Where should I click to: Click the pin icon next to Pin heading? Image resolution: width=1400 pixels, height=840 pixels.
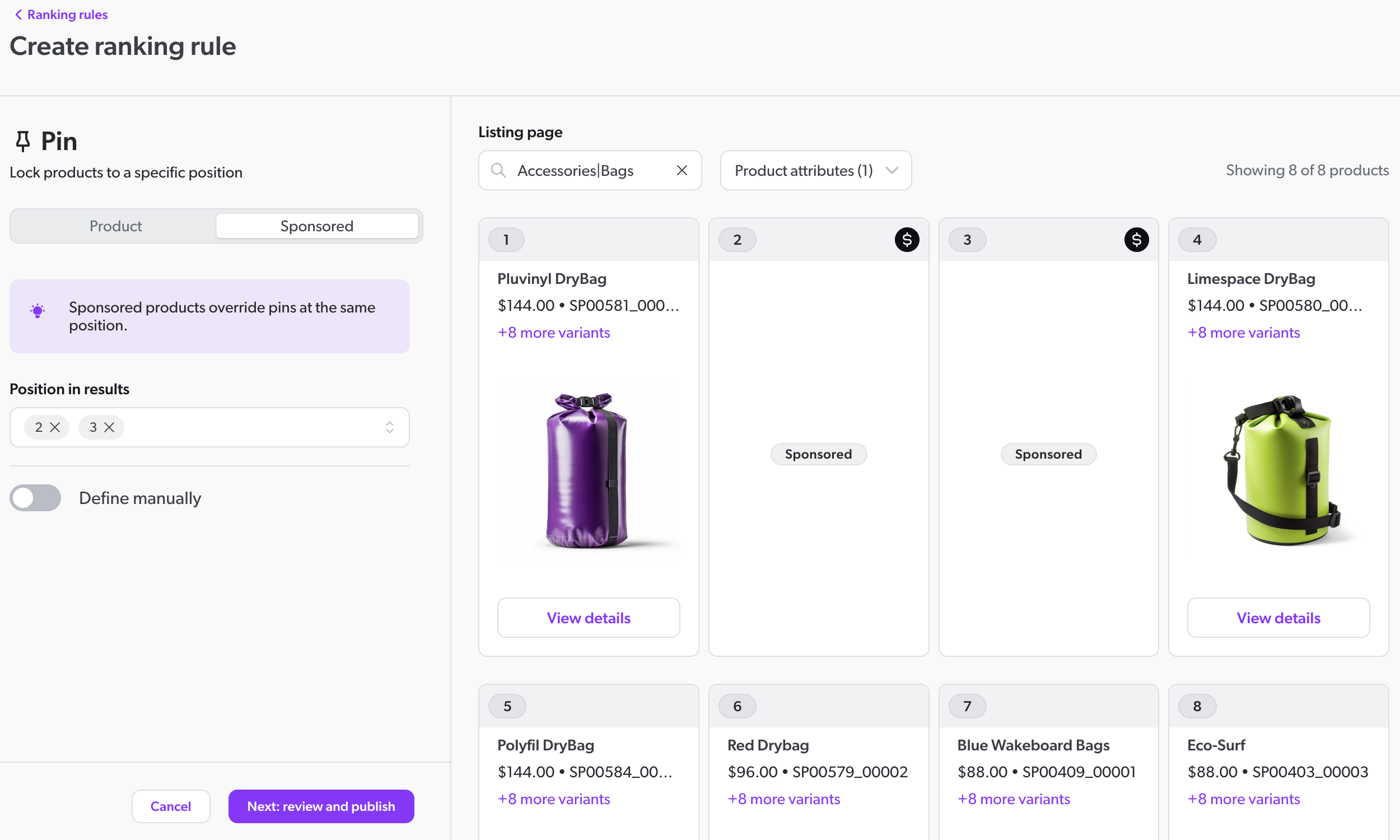22,141
